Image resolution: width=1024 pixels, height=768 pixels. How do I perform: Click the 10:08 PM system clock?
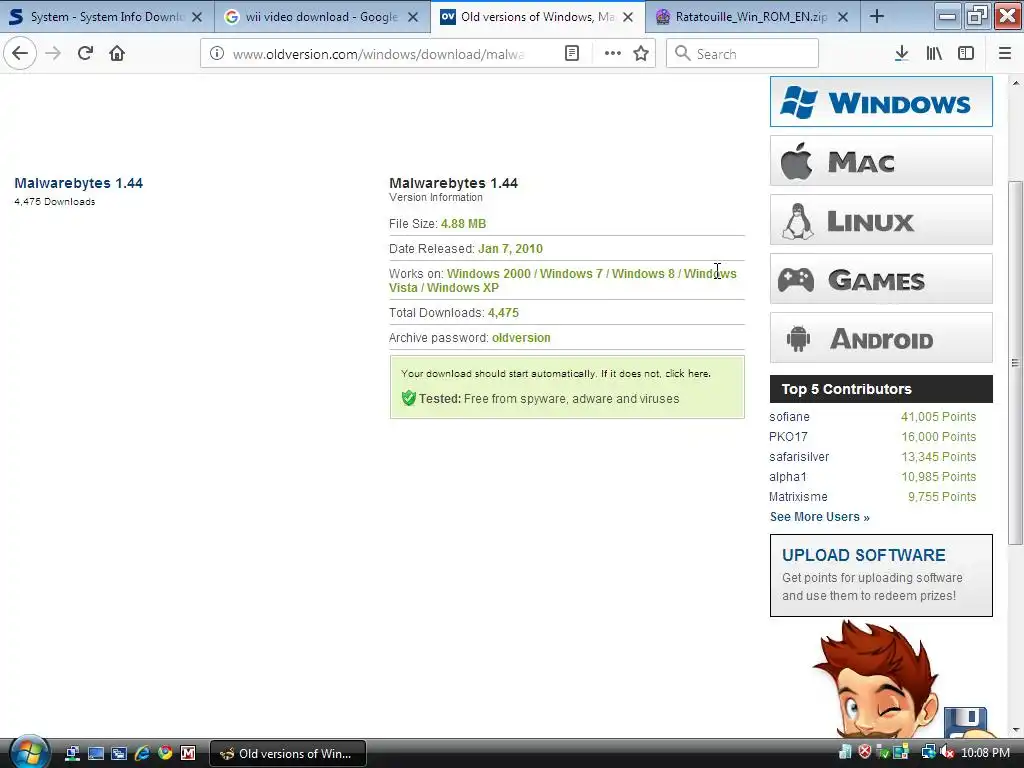click(985, 753)
